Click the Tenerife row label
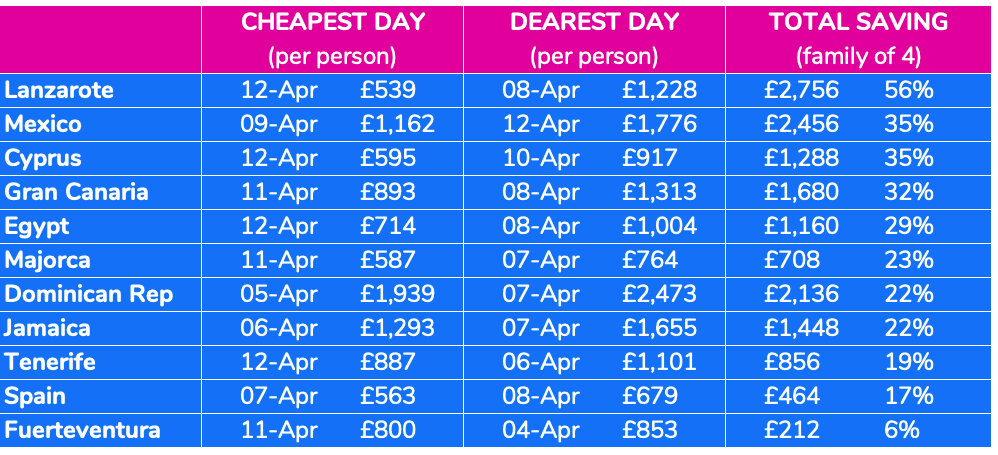Viewport: 998px width, 455px height. 50,363
